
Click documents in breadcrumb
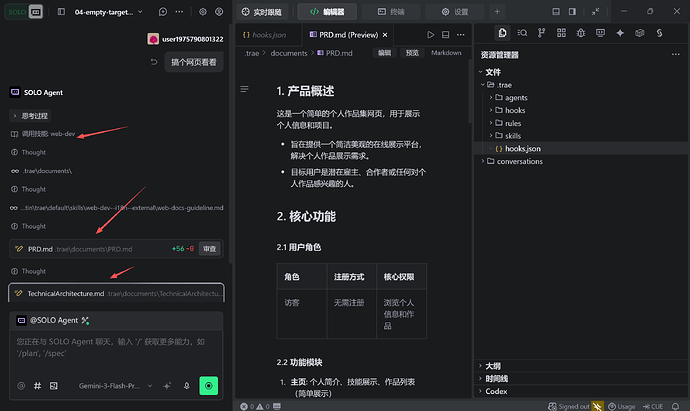(x=289, y=53)
